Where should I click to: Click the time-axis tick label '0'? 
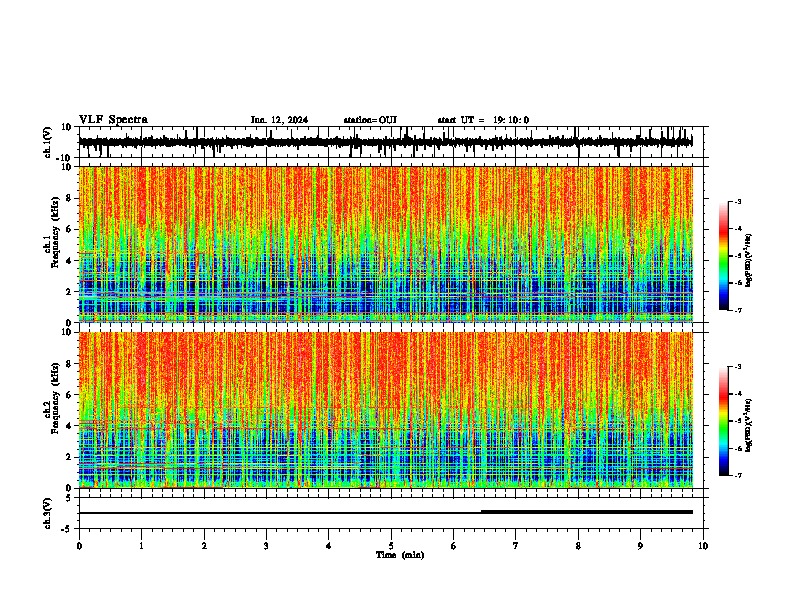79,546
